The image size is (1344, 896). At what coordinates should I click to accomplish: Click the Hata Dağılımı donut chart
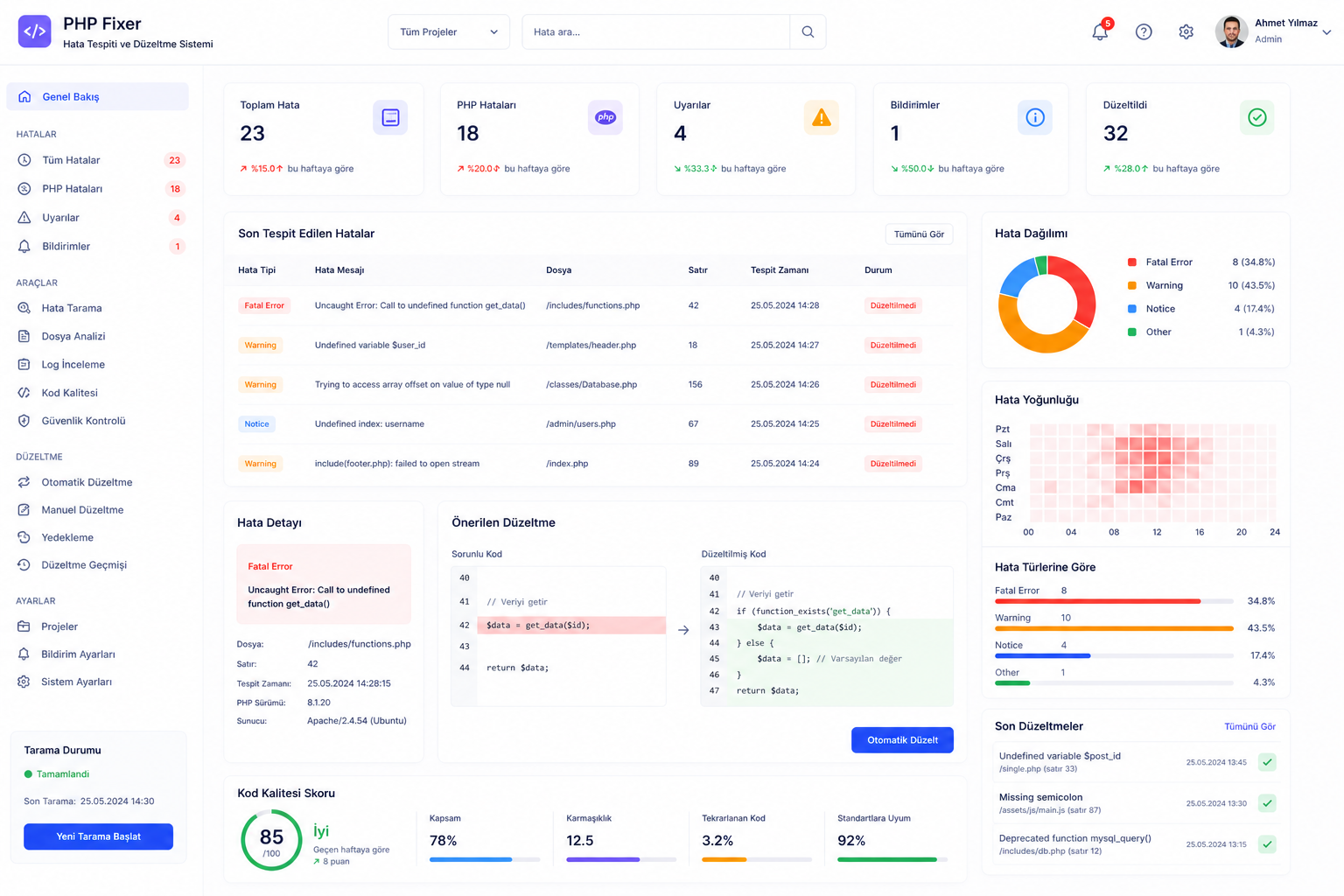tap(1046, 304)
